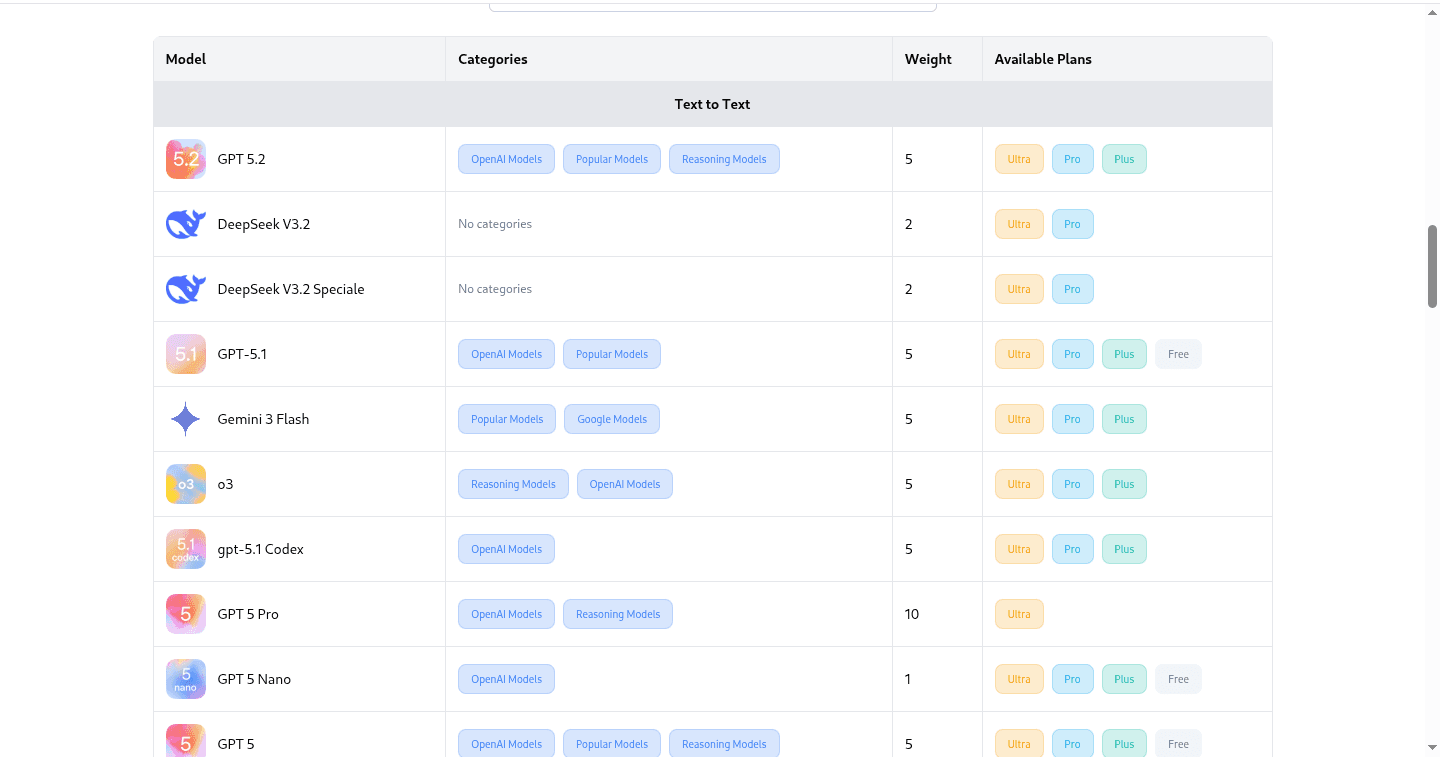Click the Pro badge in DeepSeek V3.2 Speciale row
The height and width of the screenshot is (757, 1440).
(1072, 289)
